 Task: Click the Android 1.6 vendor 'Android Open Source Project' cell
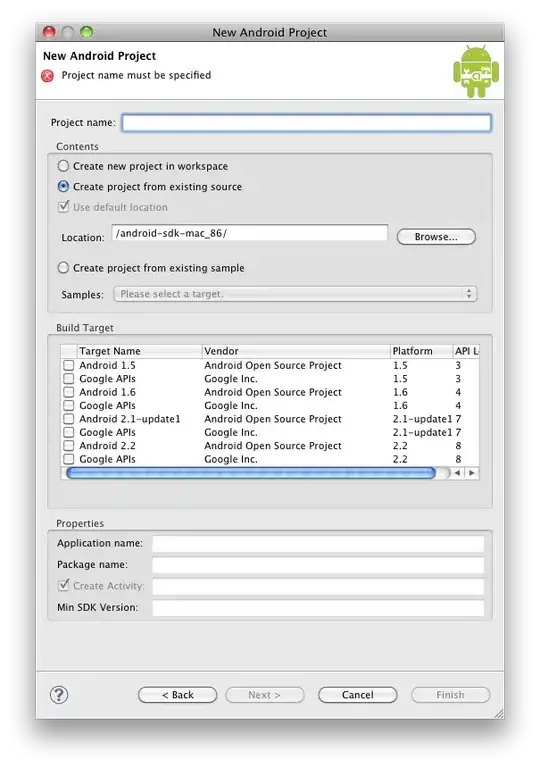[x=273, y=392]
